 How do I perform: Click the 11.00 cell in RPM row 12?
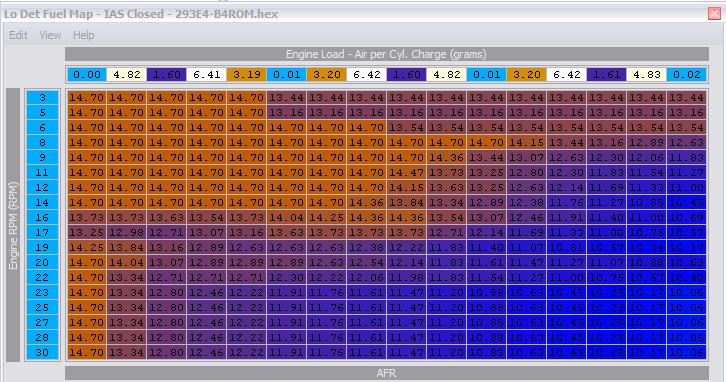tap(687, 188)
